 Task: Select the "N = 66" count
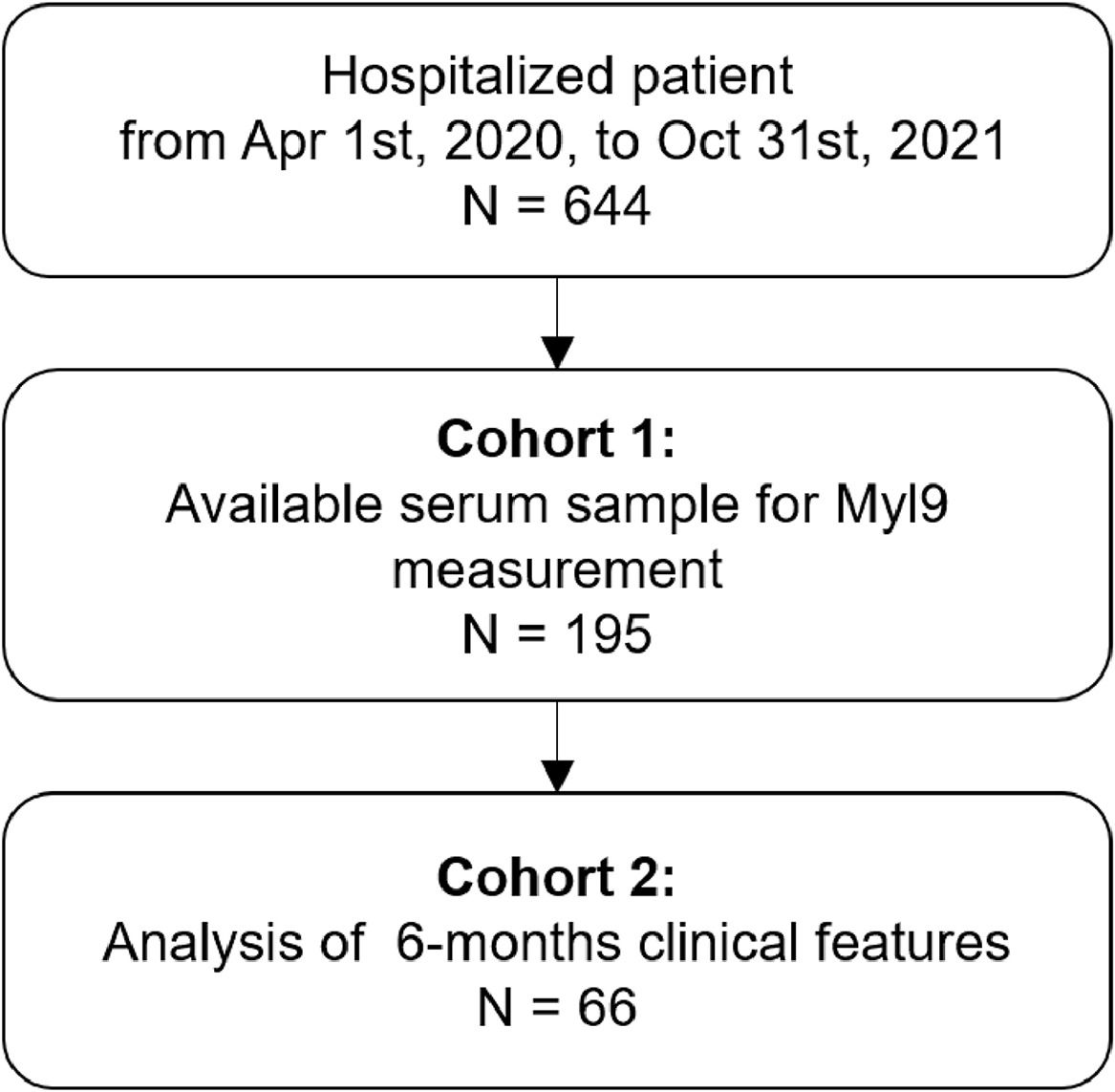557,1009
